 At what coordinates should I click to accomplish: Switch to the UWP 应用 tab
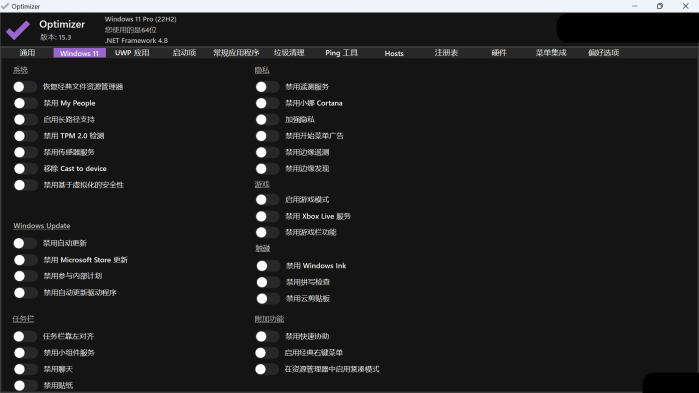pos(132,53)
